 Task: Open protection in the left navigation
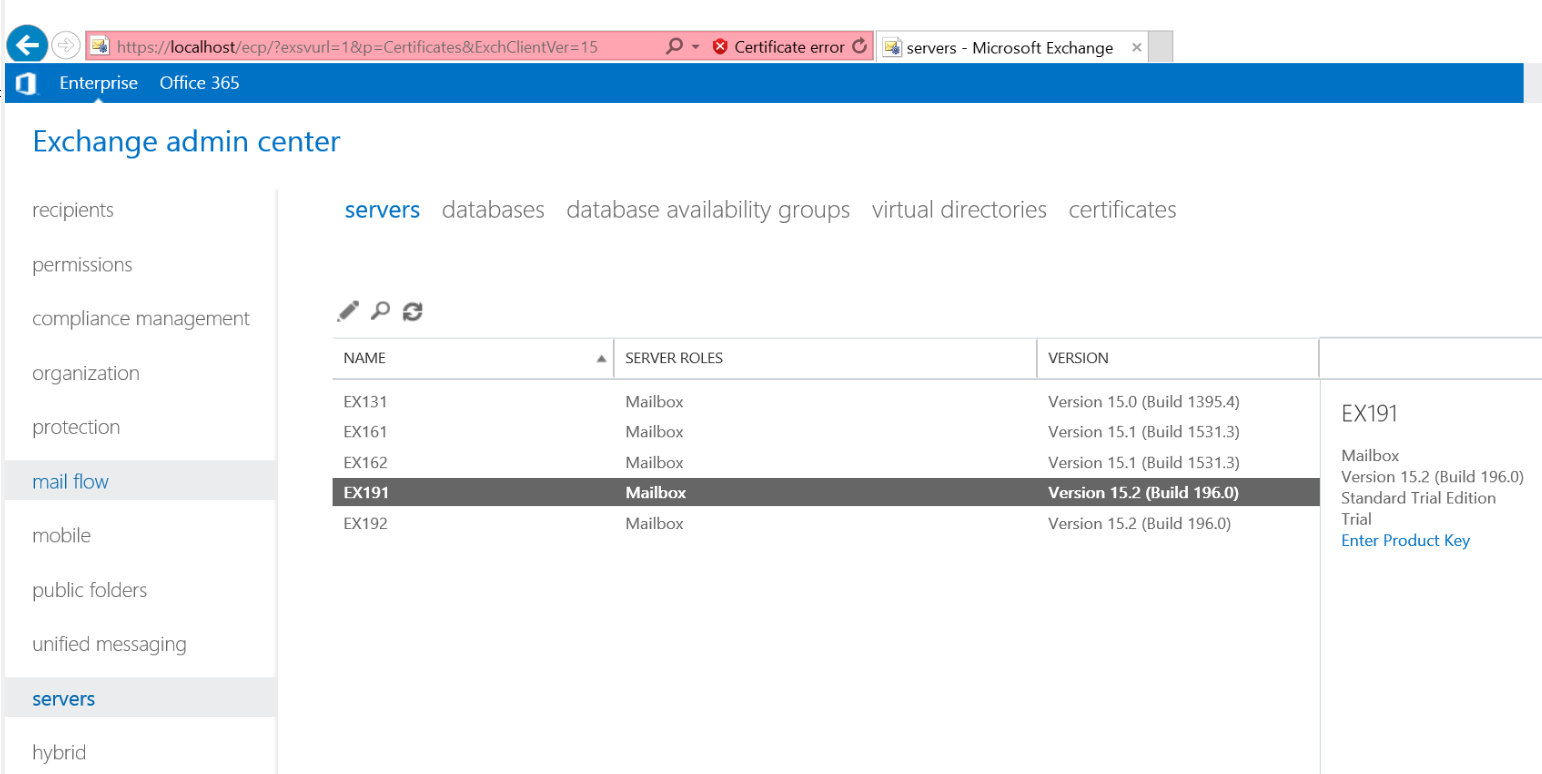(76, 427)
